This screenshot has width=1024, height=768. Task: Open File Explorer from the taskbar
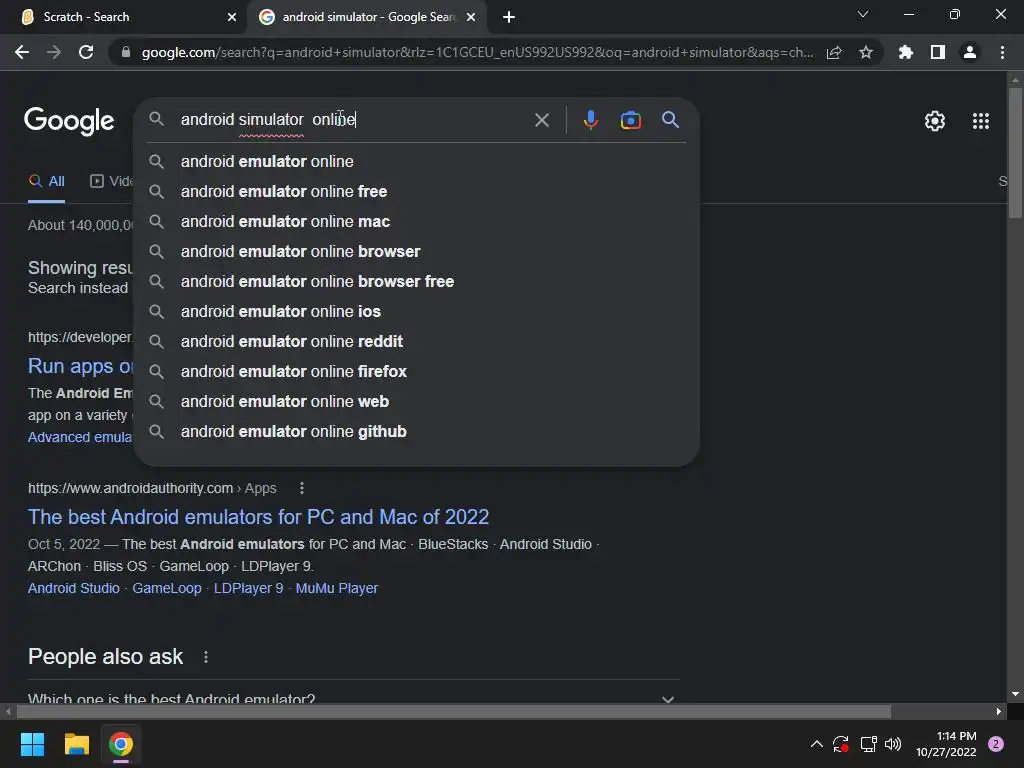pos(76,744)
